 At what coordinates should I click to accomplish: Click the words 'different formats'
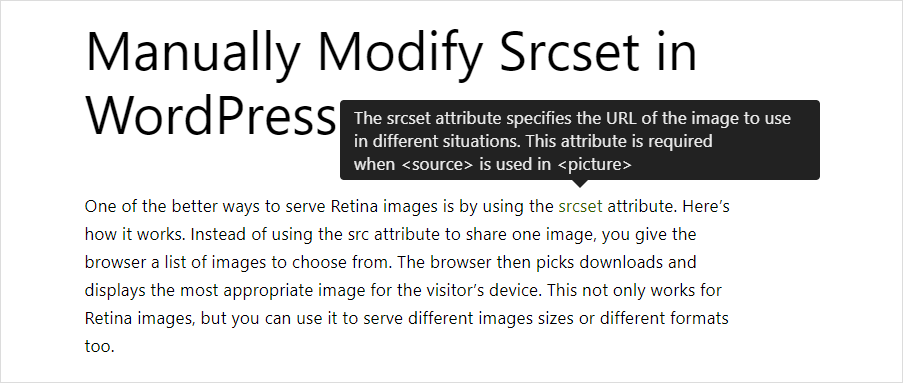tap(664, 318)
